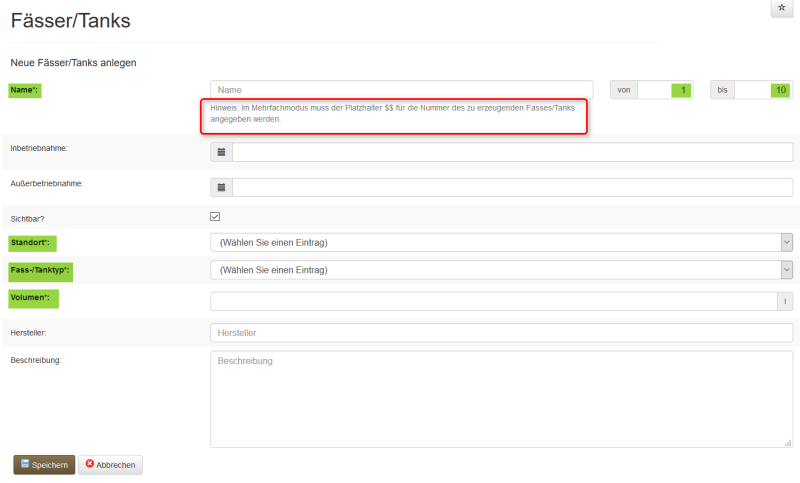800x483 pixels.
Task: Open calendar icon for Inbetriebnahme date
Action: 221,152
